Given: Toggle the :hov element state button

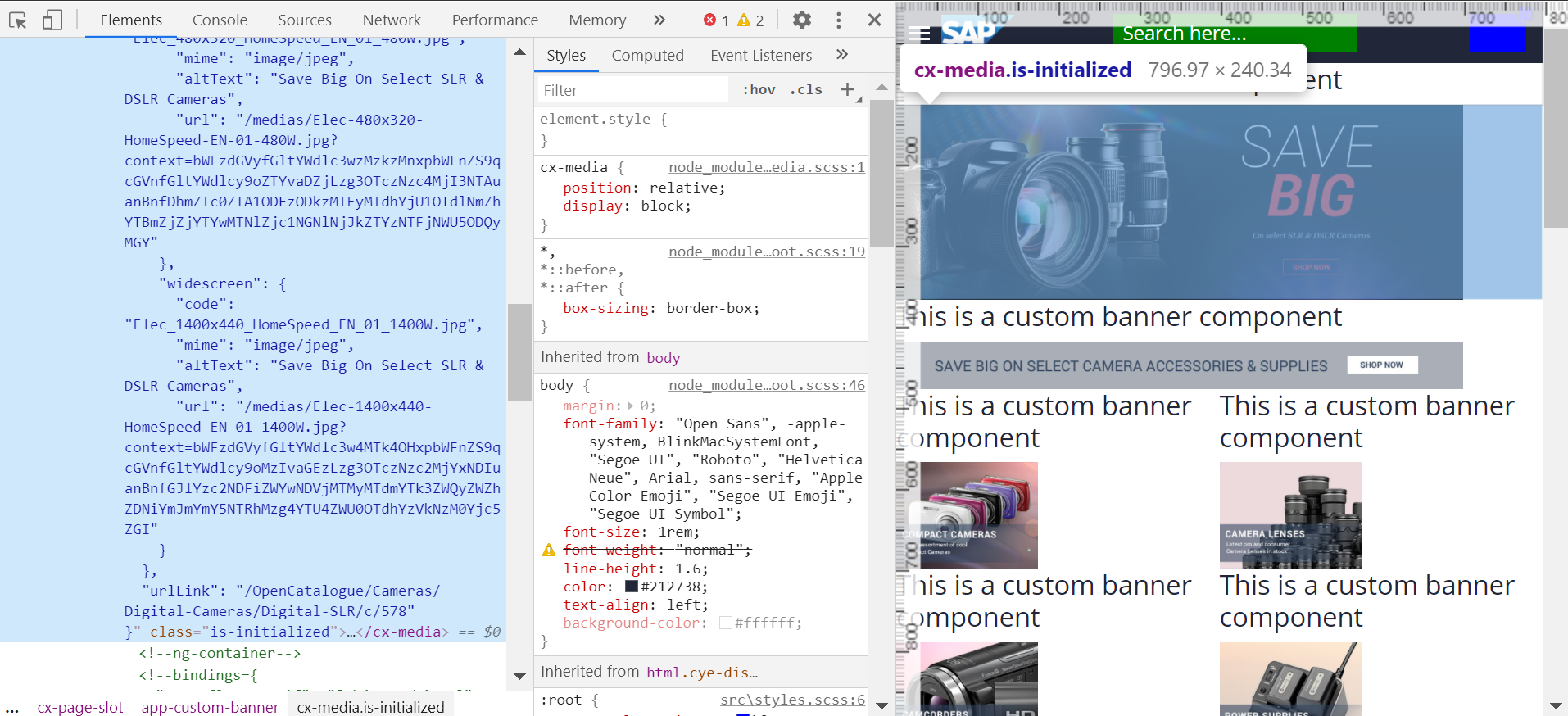Looking at the screenshot, I should [759, 90].
